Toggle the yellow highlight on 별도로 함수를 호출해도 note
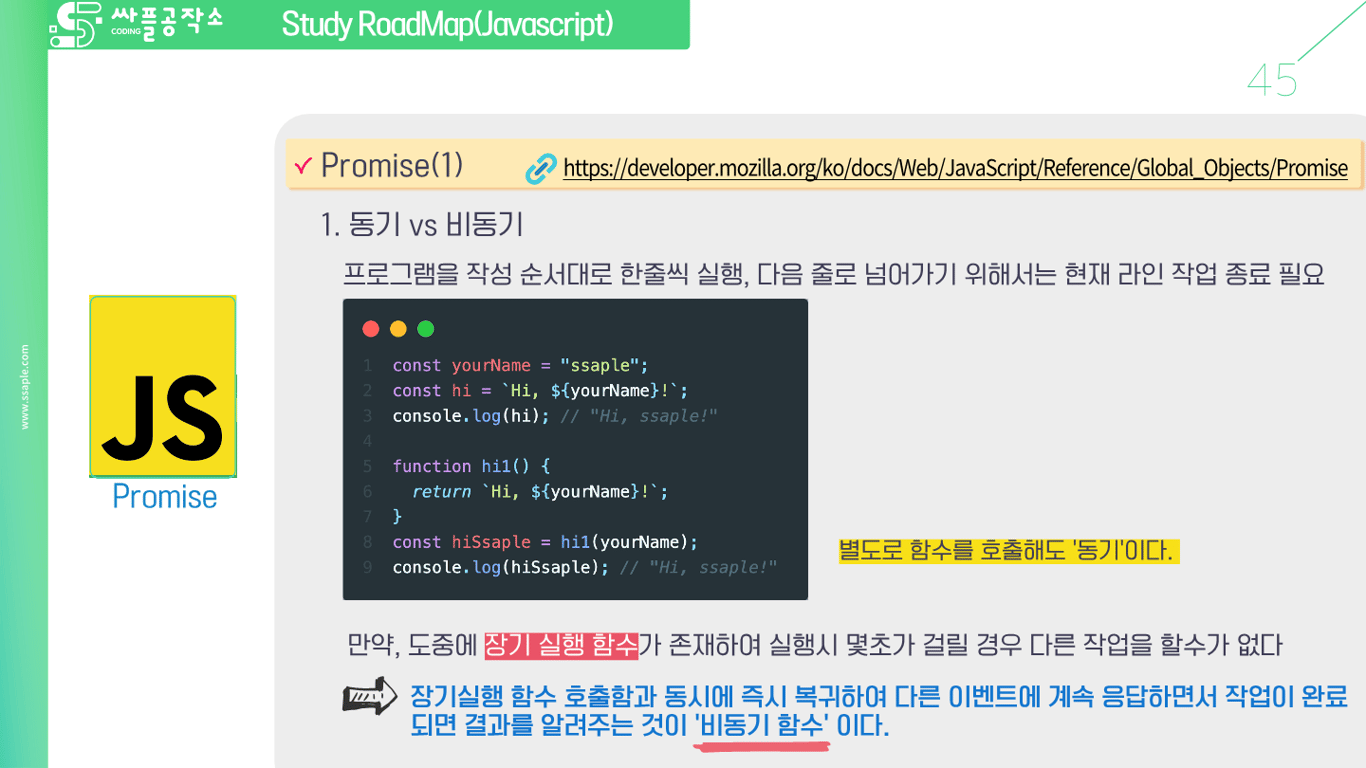Screen dimensions: 1366x768 [x=1009, y=551]
